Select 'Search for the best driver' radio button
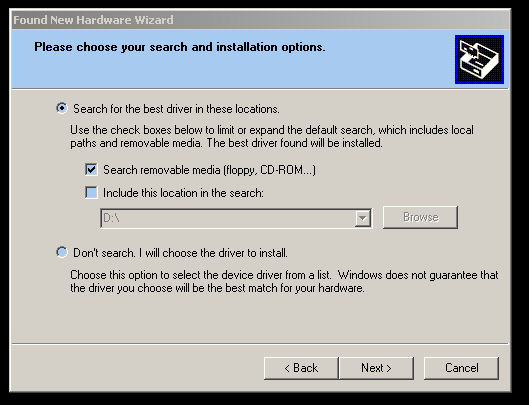Screen dimensions: 529x405 click(62, 108)
